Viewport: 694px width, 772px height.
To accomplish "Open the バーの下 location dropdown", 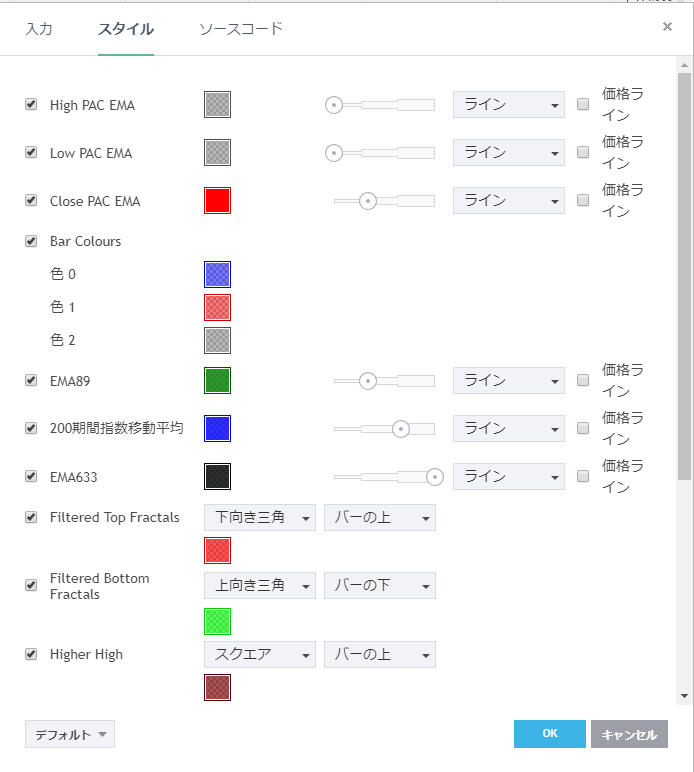I will point(379,585).
